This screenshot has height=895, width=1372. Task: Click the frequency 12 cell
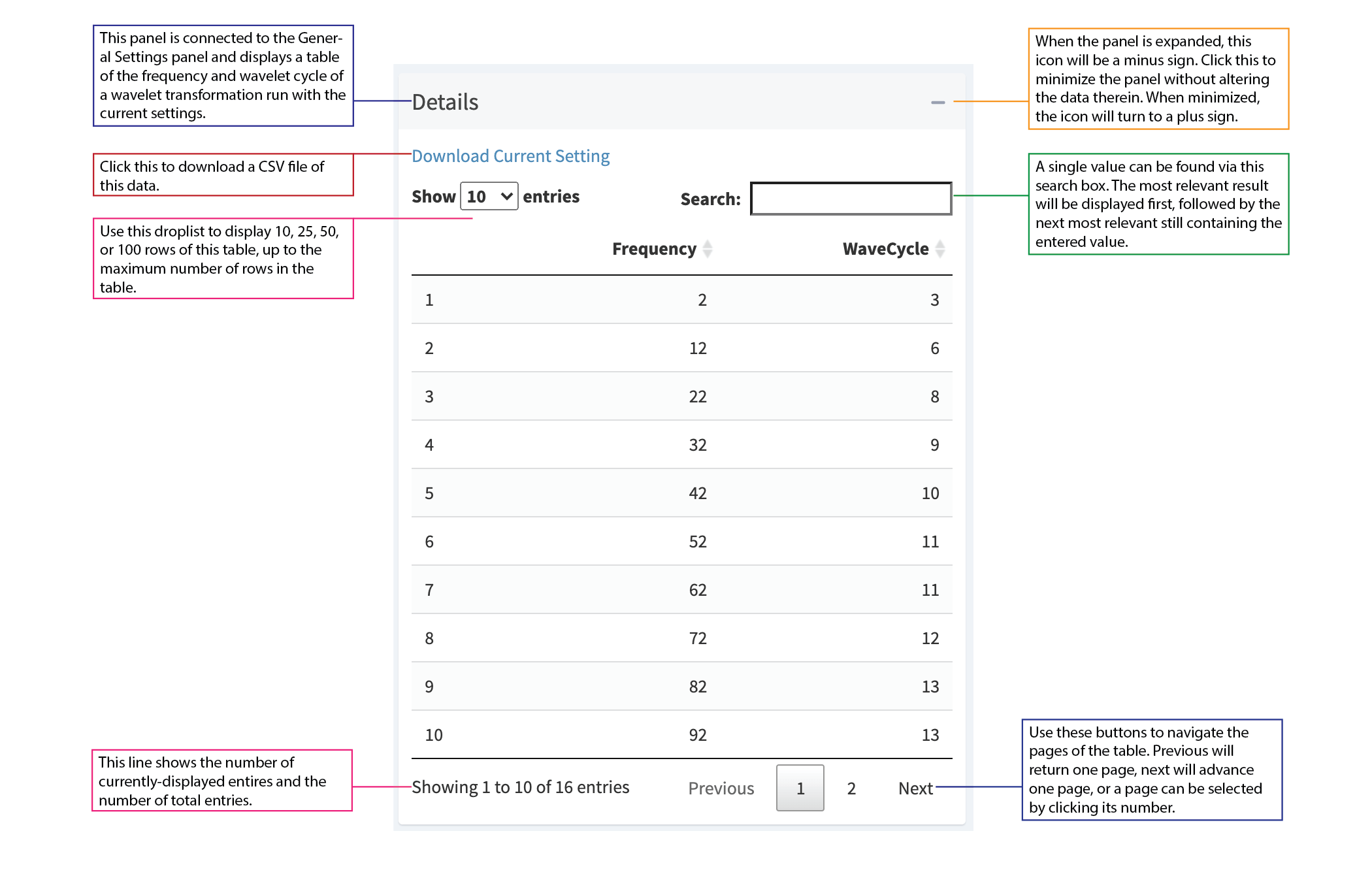(698, 348)
